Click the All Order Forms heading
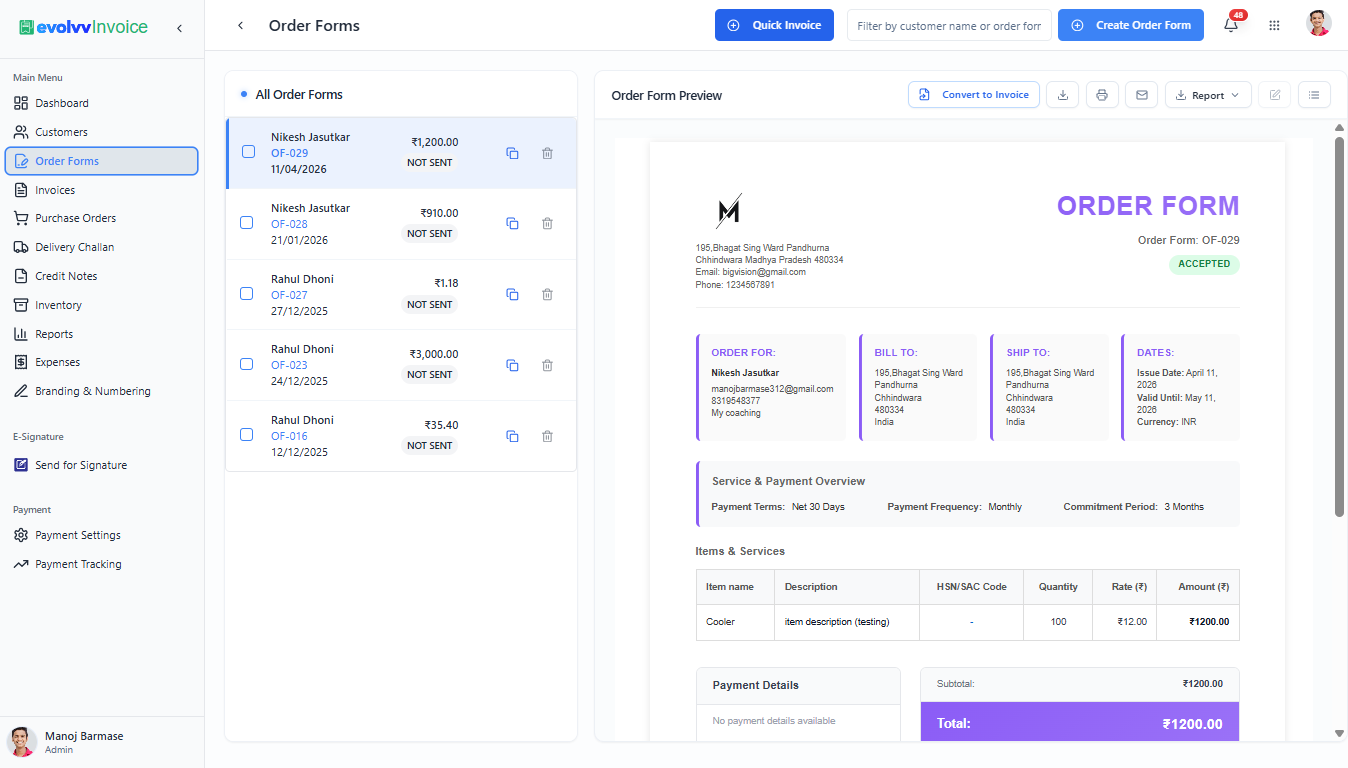Image resolution: width=1348 pixels, height=768 pixels. tap(299, 94)
